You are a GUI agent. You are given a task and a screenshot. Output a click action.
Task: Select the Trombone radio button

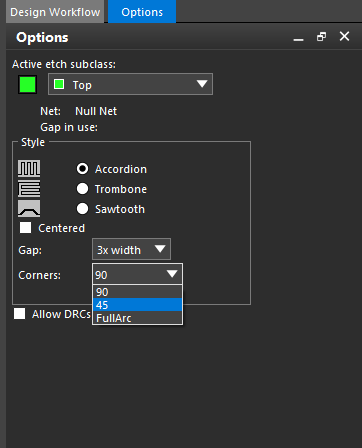pyautogui.click(x=82, y=189)
